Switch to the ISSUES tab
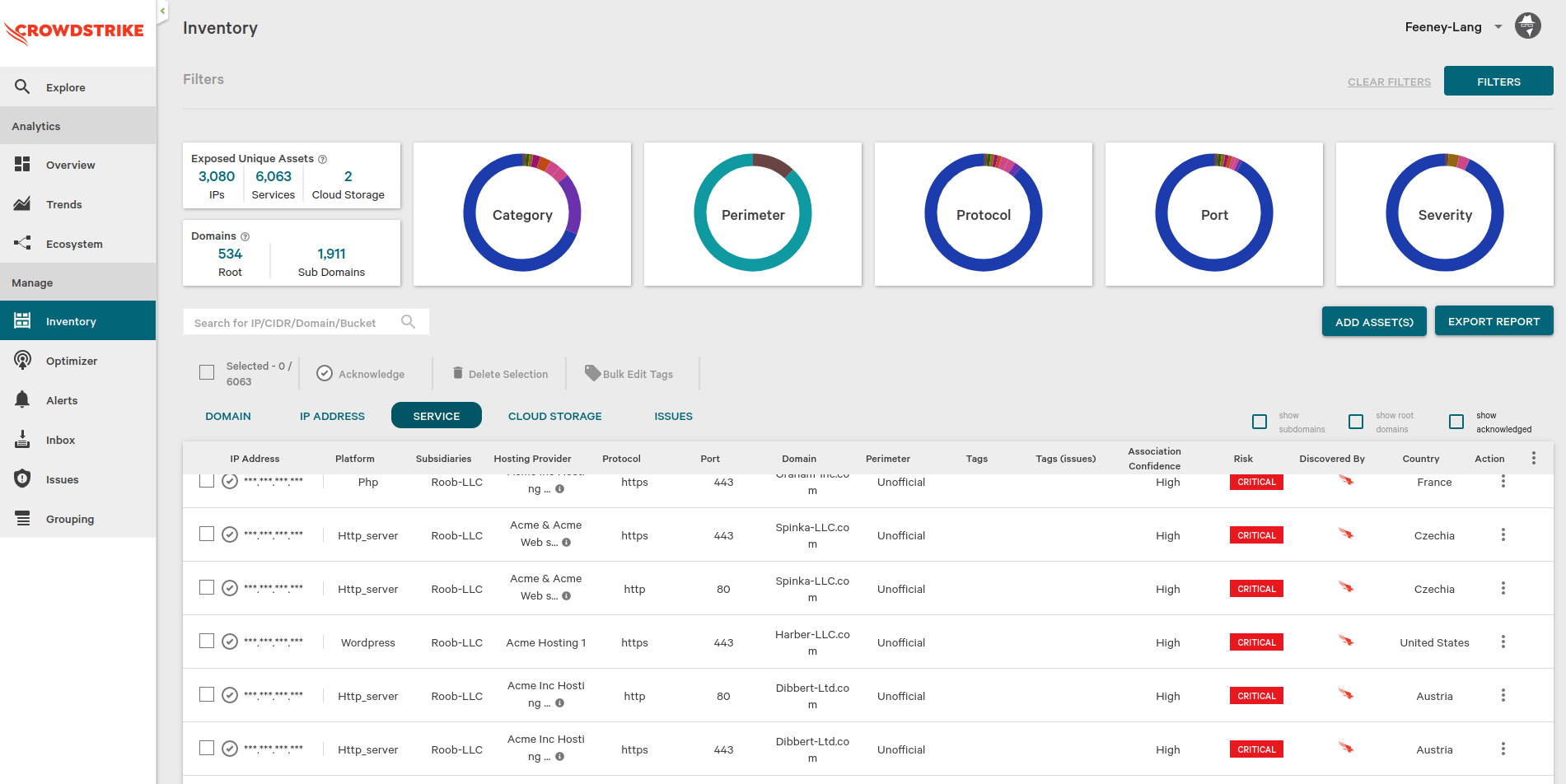Image resolution: width=1566 pixels, height=784 pixels. pos(674,416)
